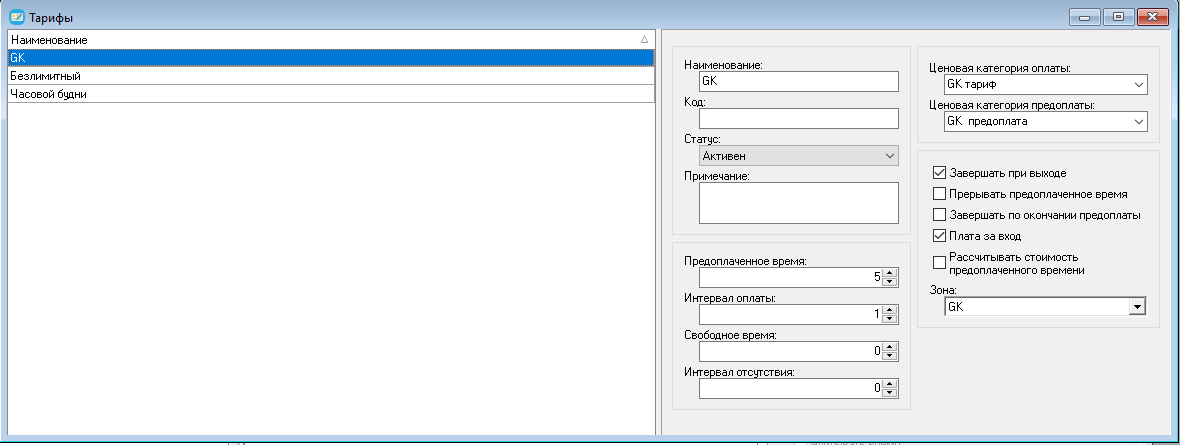
Task: Open the Статус dropdown showing Активен
Action: tap(798, 156)
